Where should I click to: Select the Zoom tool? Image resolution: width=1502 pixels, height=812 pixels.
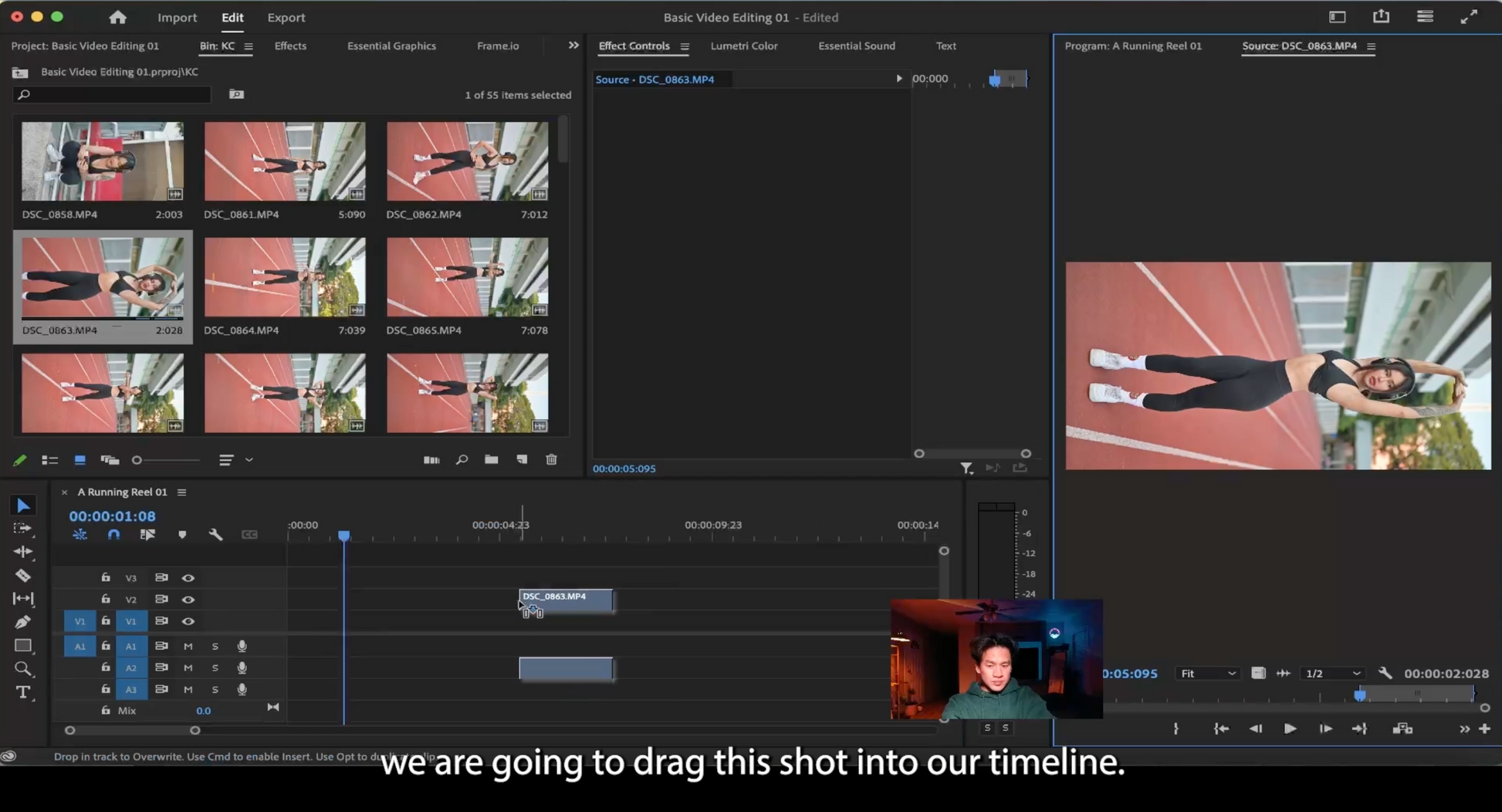(x=23, y=669)
